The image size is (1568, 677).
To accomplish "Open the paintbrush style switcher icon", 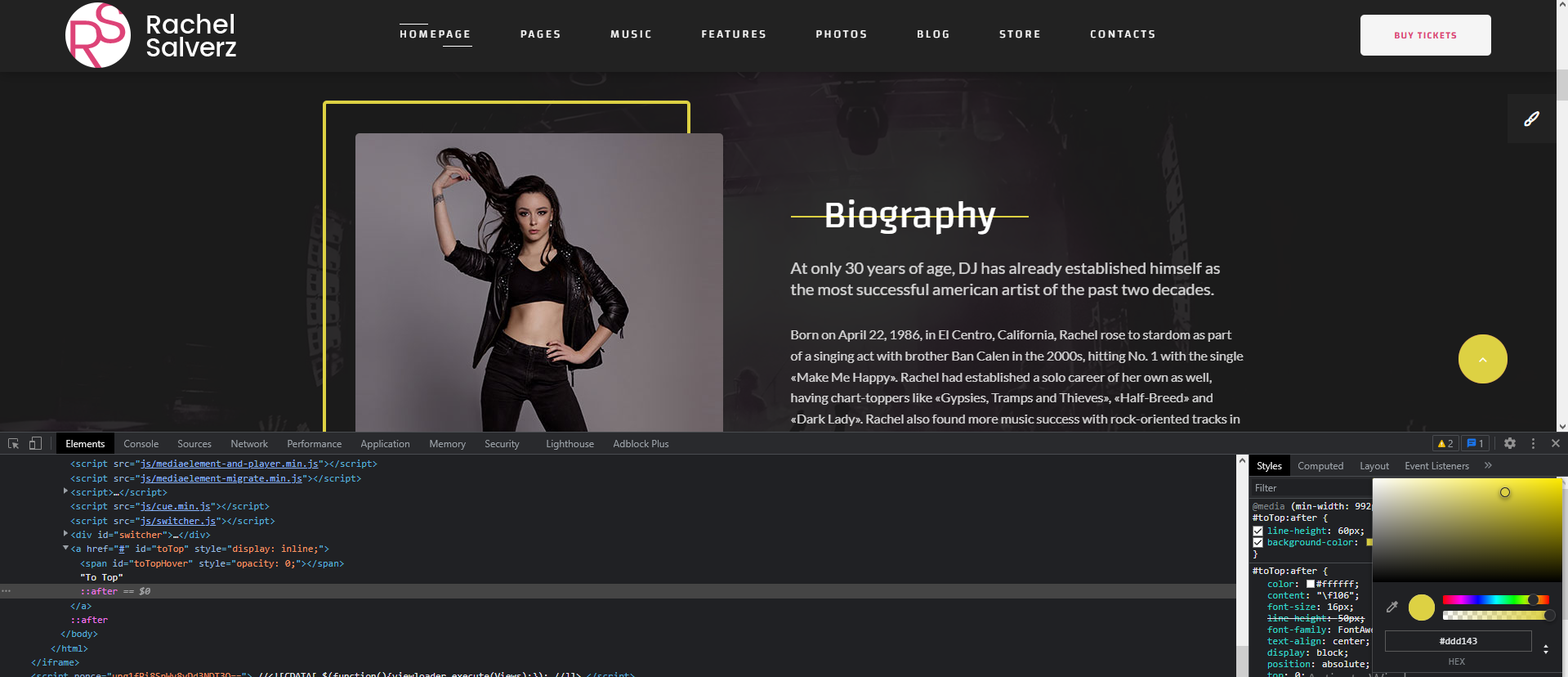I will coord(1531,119).
